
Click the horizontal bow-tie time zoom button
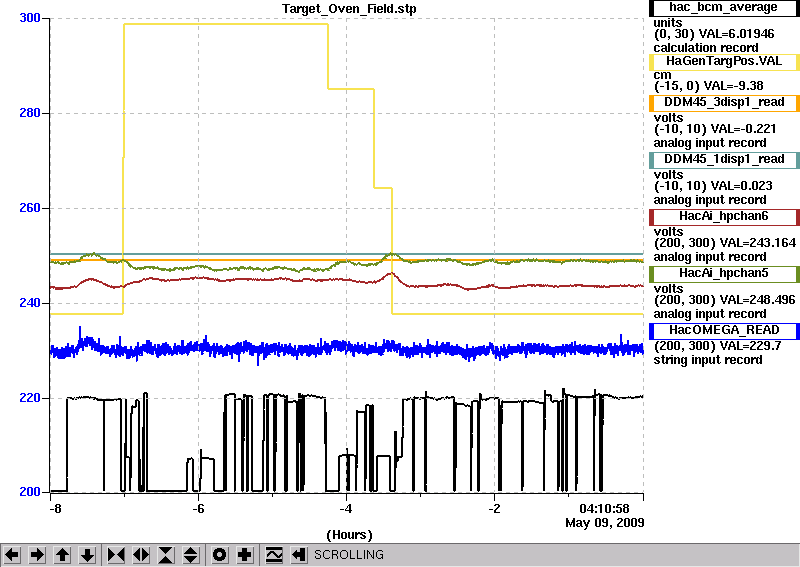116,555
